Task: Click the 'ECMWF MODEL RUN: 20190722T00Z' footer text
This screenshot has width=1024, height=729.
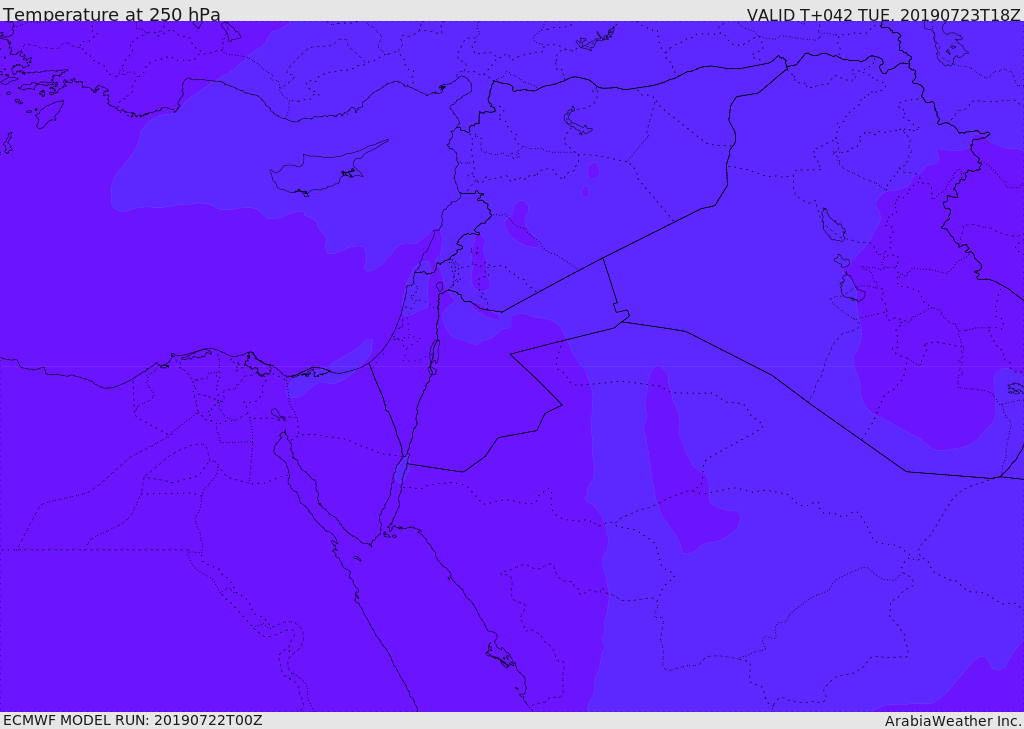Action: [x=133, y=721]
